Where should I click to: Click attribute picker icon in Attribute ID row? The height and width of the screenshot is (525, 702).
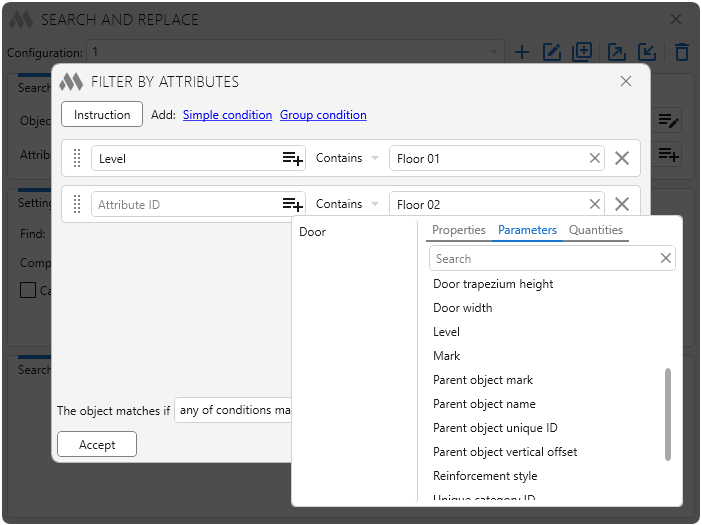(x=292, y=204)
